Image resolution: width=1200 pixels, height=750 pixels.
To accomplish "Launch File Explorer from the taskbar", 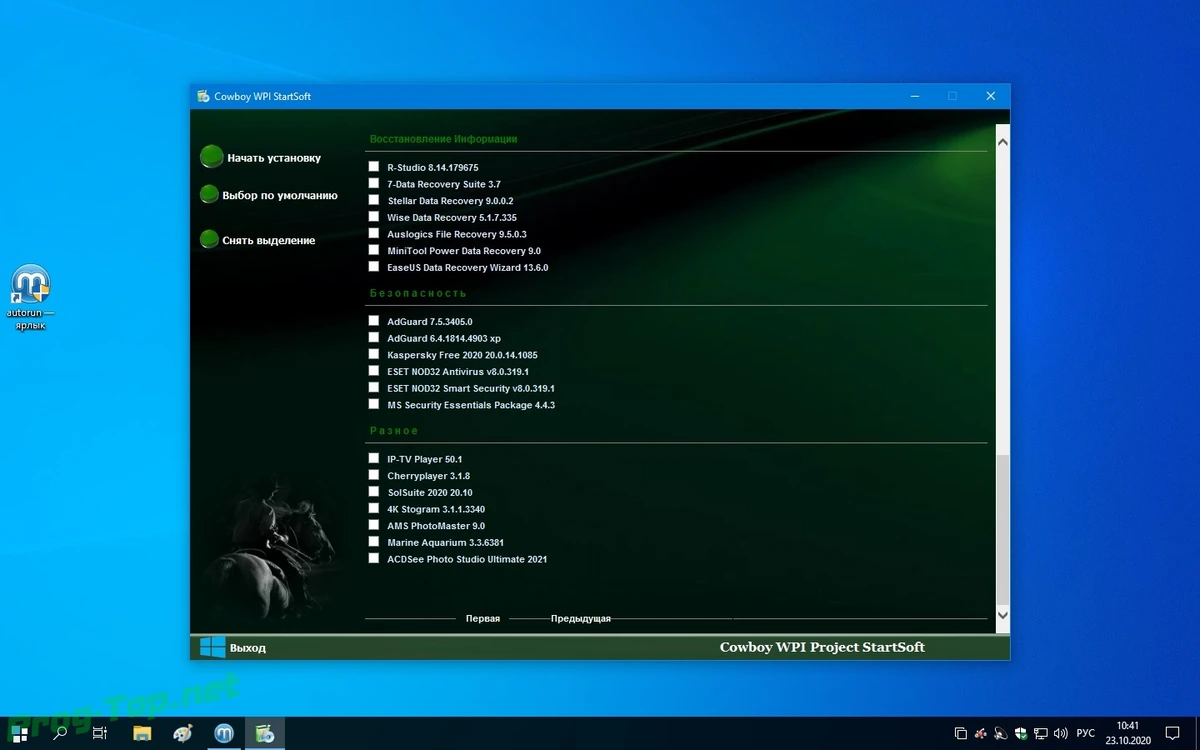I will [x=142, y=733].
